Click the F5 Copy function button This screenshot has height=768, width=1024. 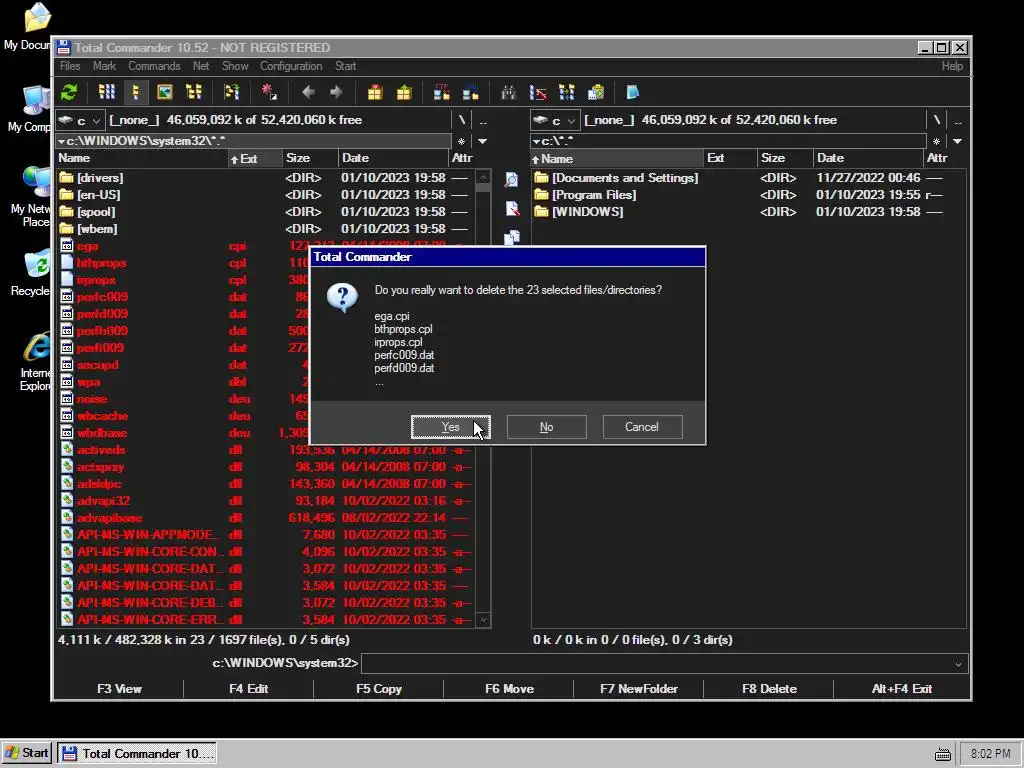(x=379, y=689)
